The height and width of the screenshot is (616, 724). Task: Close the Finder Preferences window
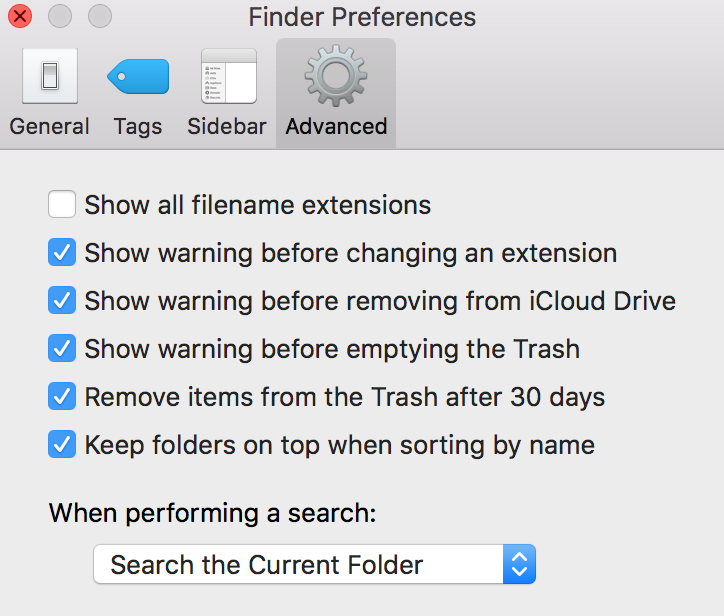(20, 16)
